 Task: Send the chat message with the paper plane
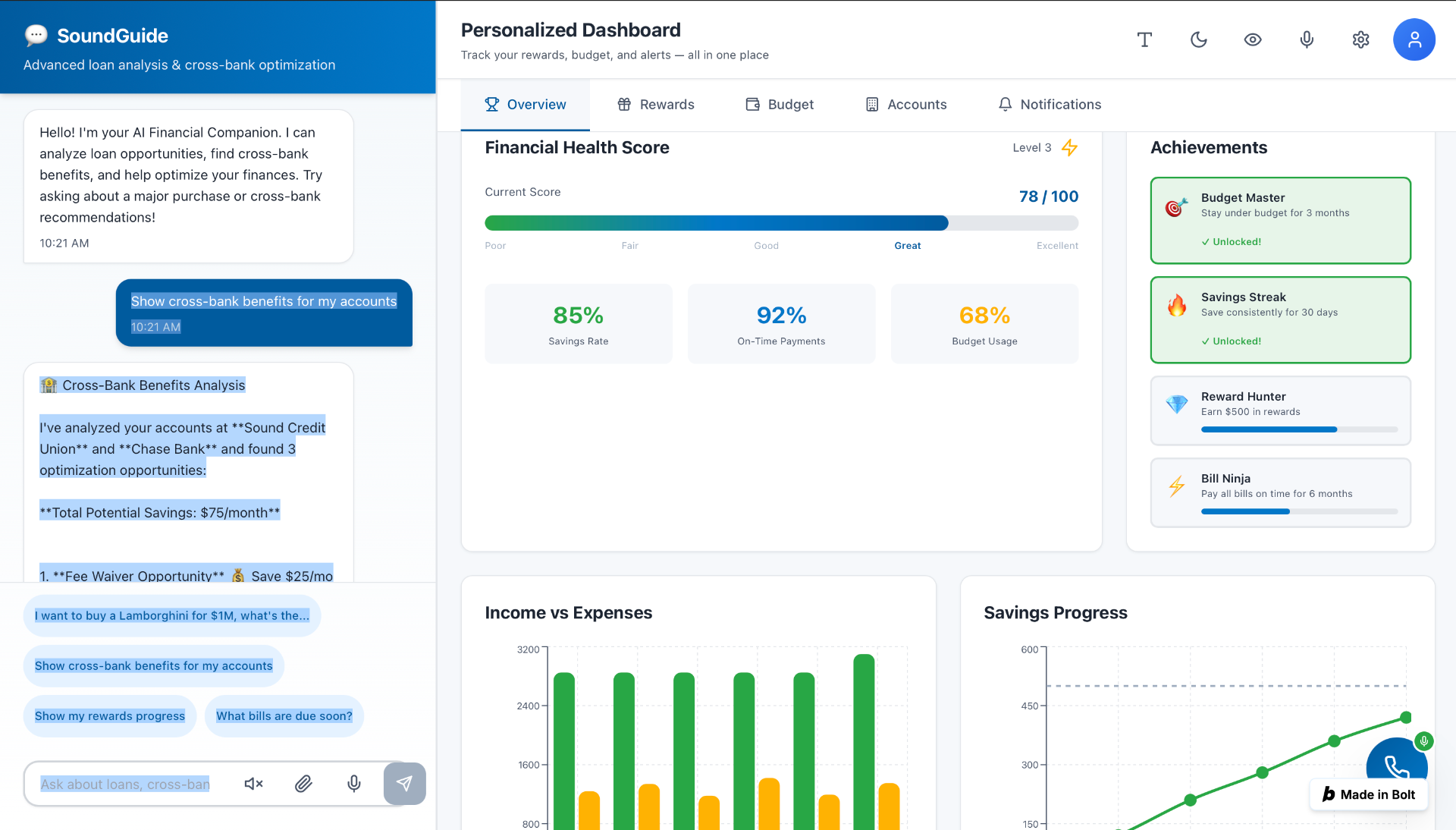404,784
